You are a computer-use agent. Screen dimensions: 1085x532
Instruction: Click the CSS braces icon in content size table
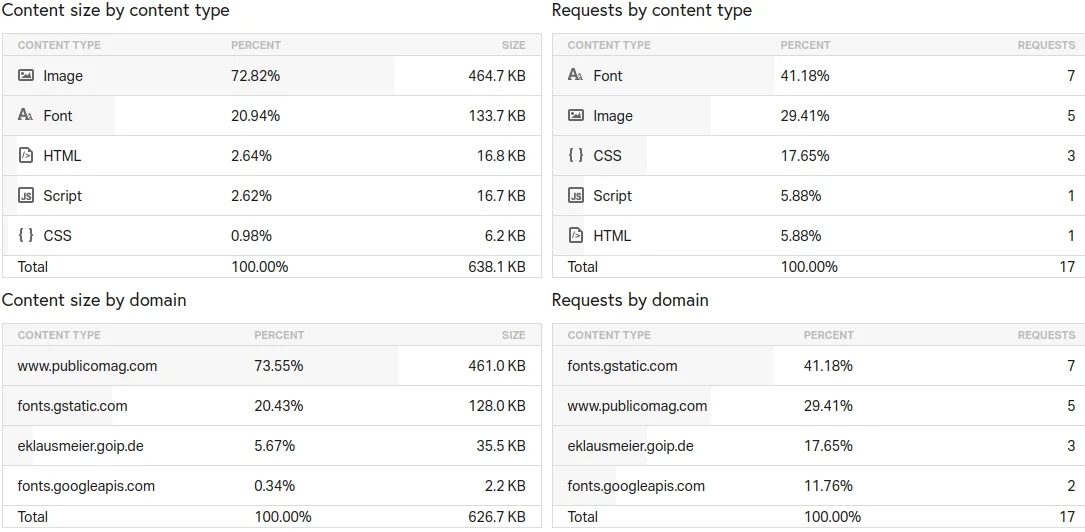[26, 236]
